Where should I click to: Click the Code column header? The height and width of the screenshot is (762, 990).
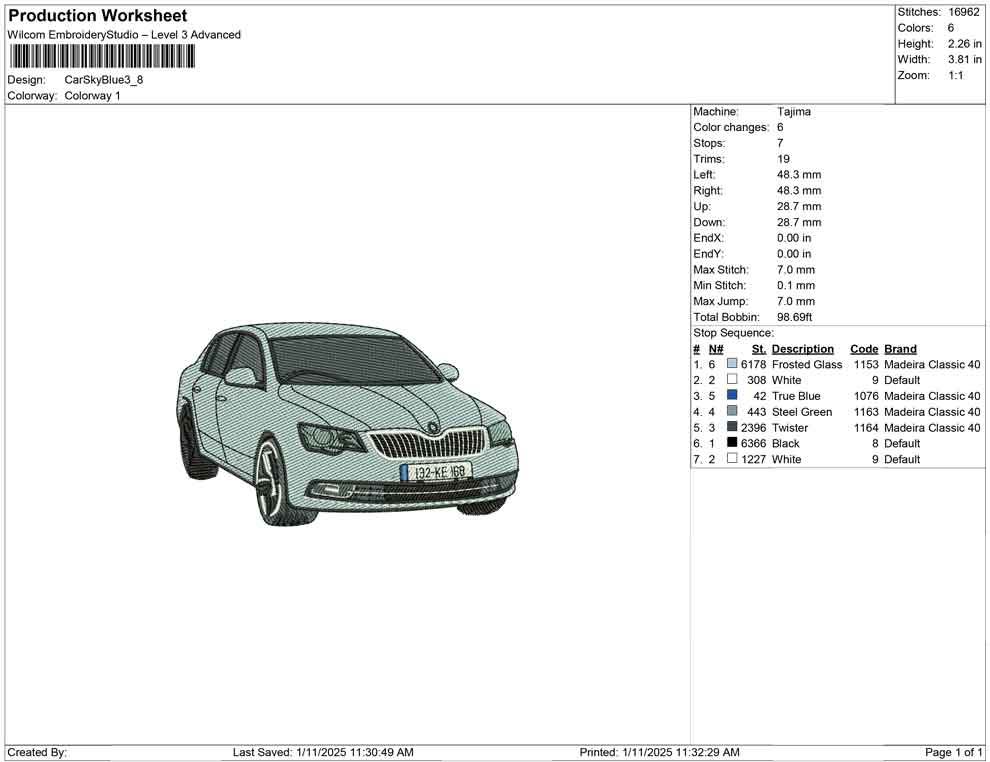click(863, 349)
